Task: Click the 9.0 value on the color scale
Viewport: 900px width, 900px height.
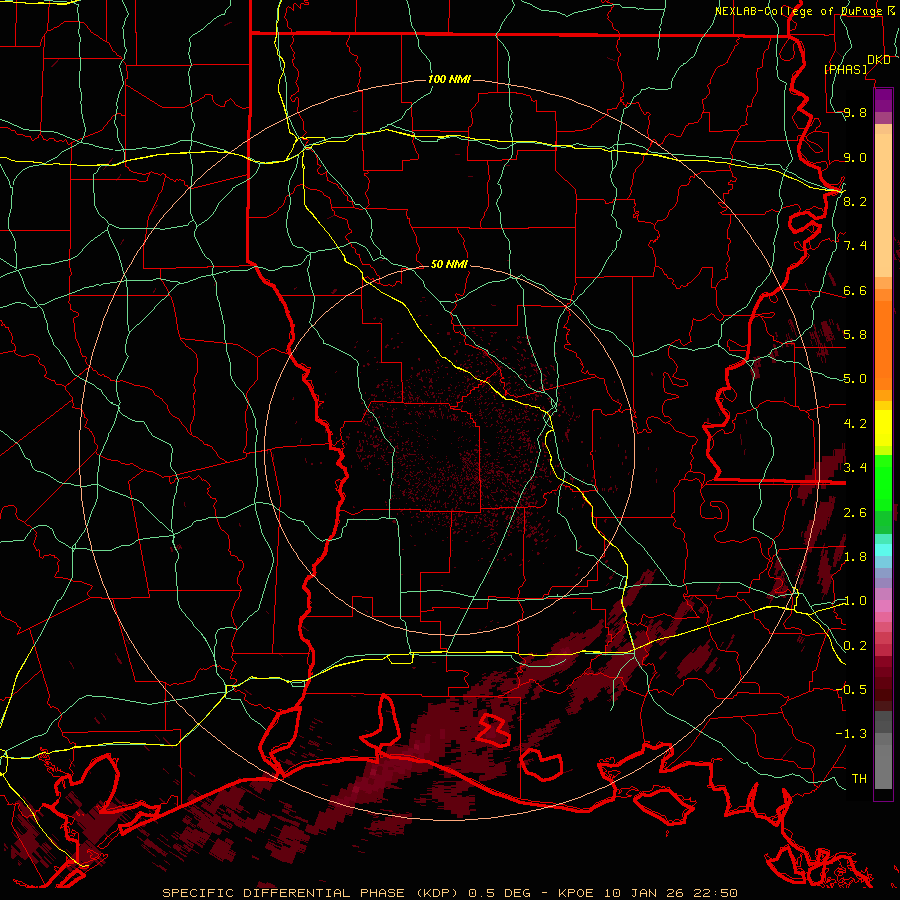Action: point(855,157)
